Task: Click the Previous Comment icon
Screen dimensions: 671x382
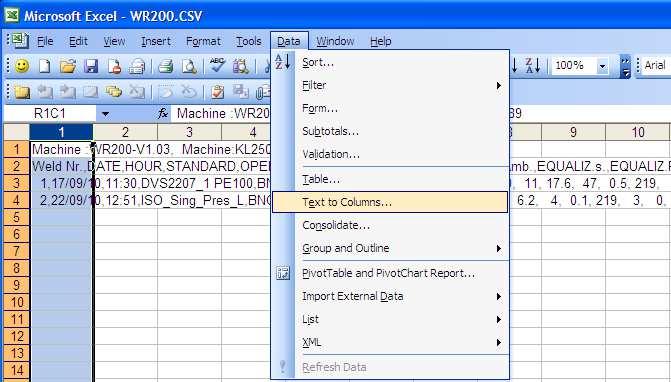Action: pyautogui.click(x=45, y=92)
